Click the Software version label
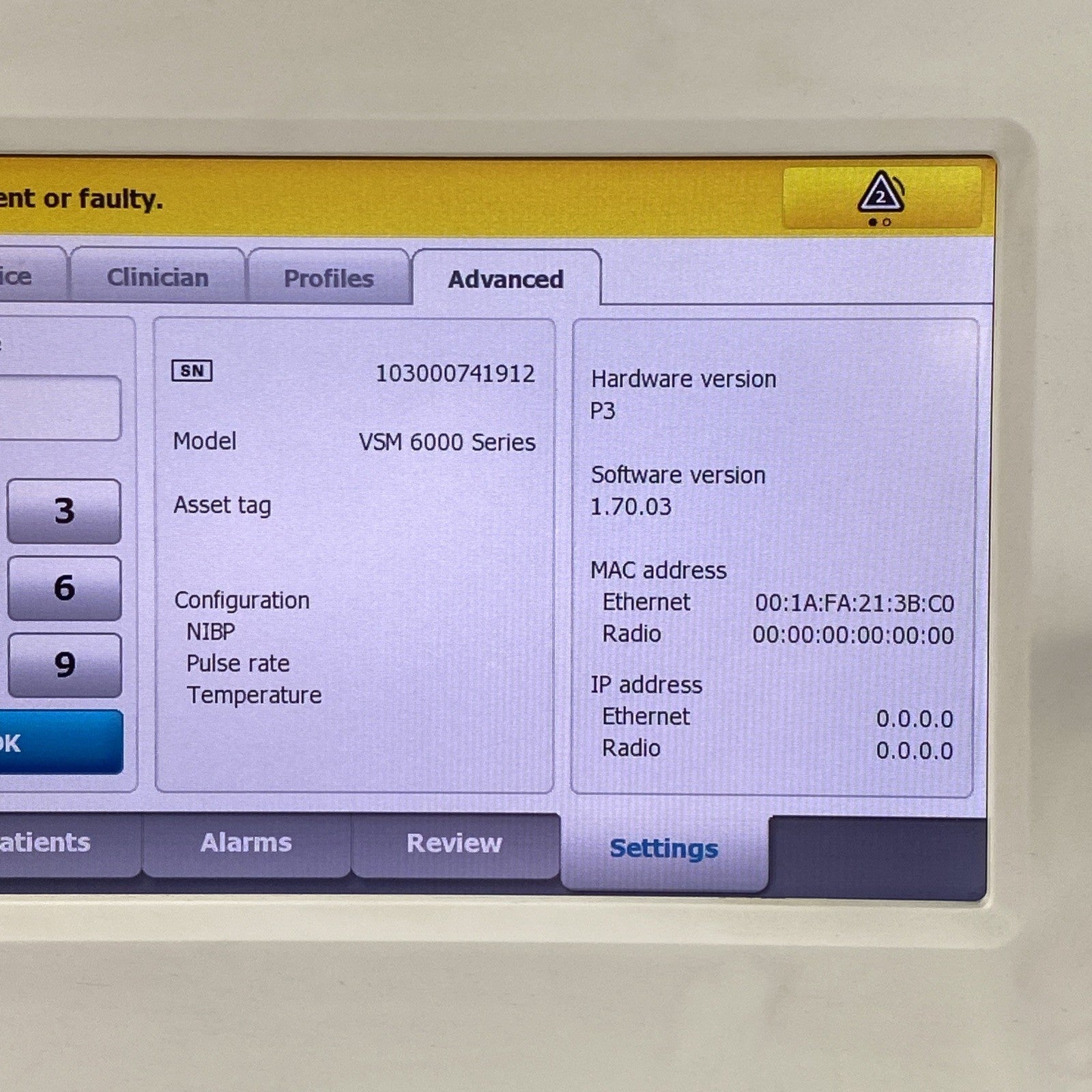 coord(678,475)
